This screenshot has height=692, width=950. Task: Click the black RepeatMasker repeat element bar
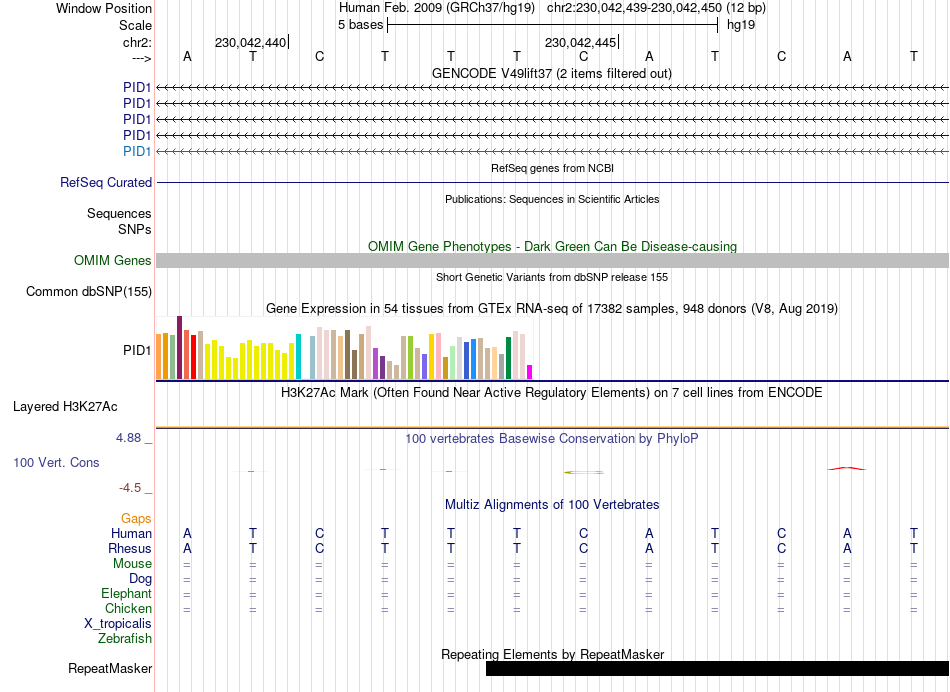(x=717, y=668)
